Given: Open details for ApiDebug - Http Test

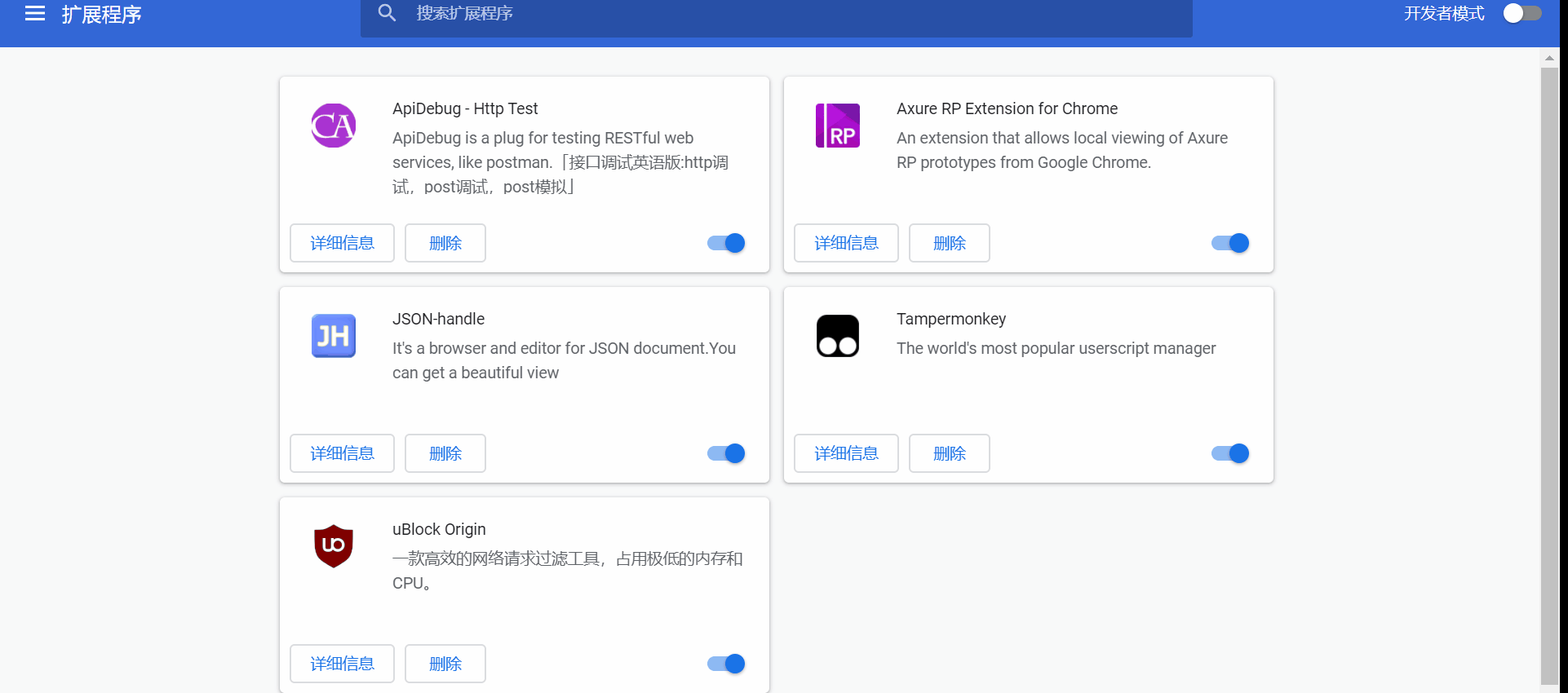Looking at the screenshot, I should (342, 243).
